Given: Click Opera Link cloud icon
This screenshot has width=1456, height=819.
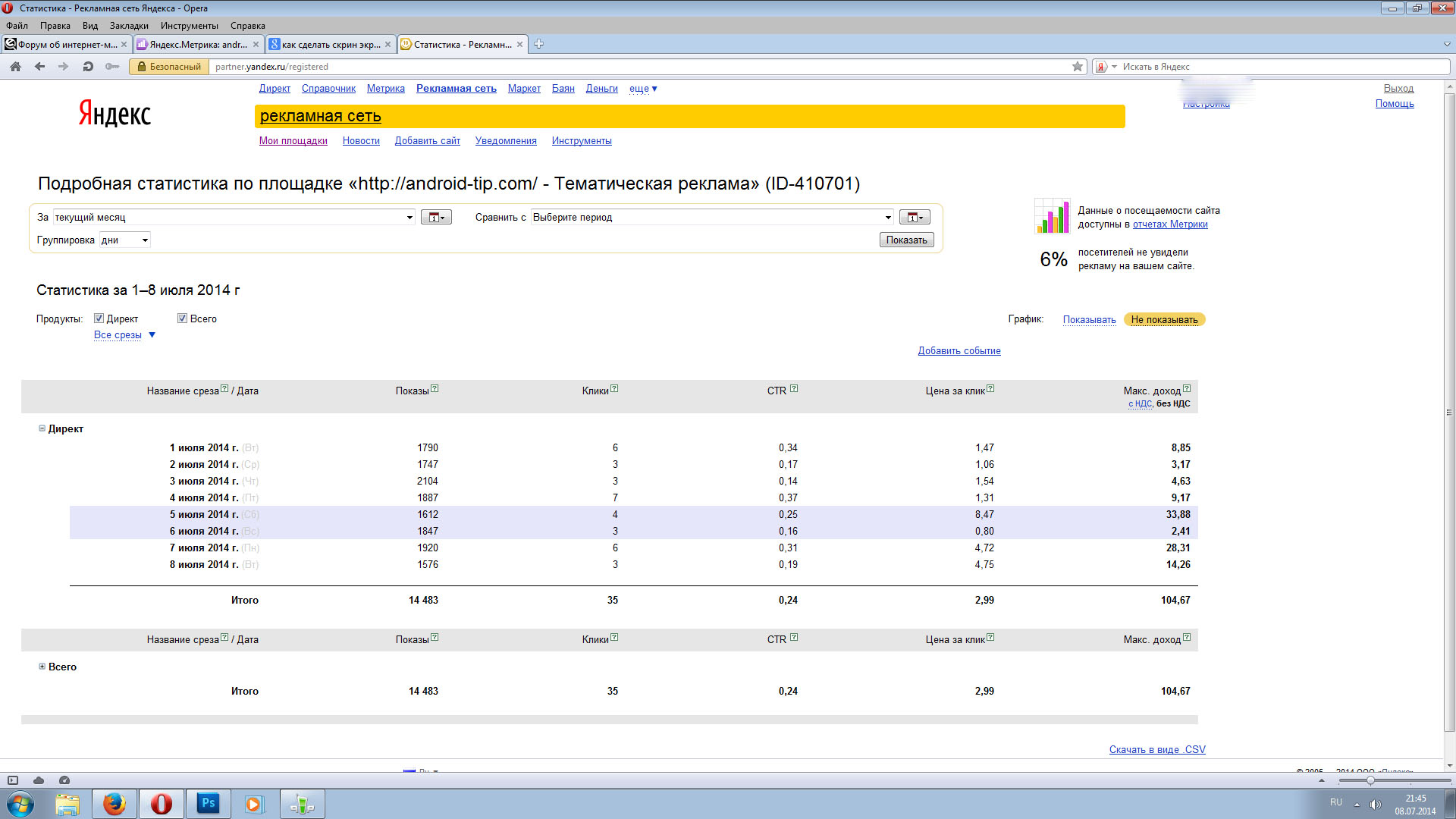Looking at the screenshot, I should click(39, 780).
